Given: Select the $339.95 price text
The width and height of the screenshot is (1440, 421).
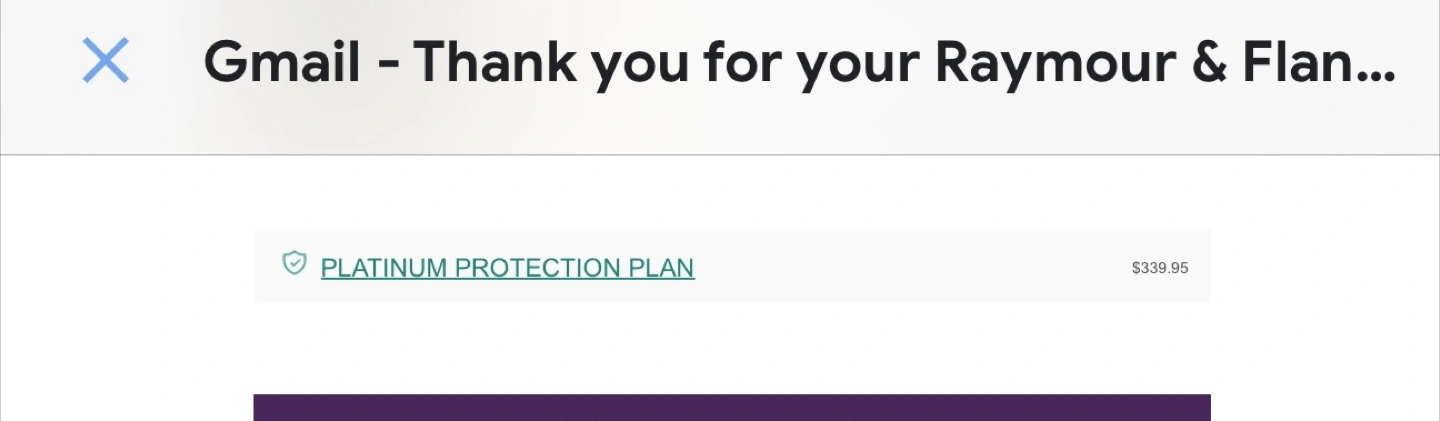Looking at the screenshot, I should click(1160, 268).
